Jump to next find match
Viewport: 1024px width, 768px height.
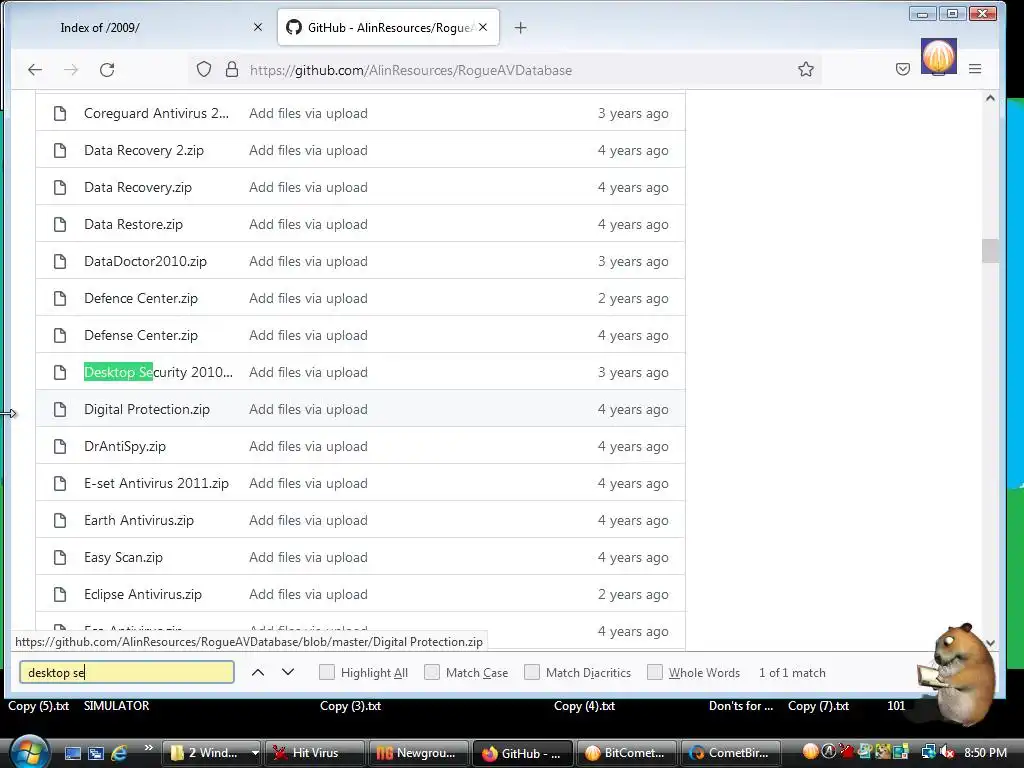288,672
